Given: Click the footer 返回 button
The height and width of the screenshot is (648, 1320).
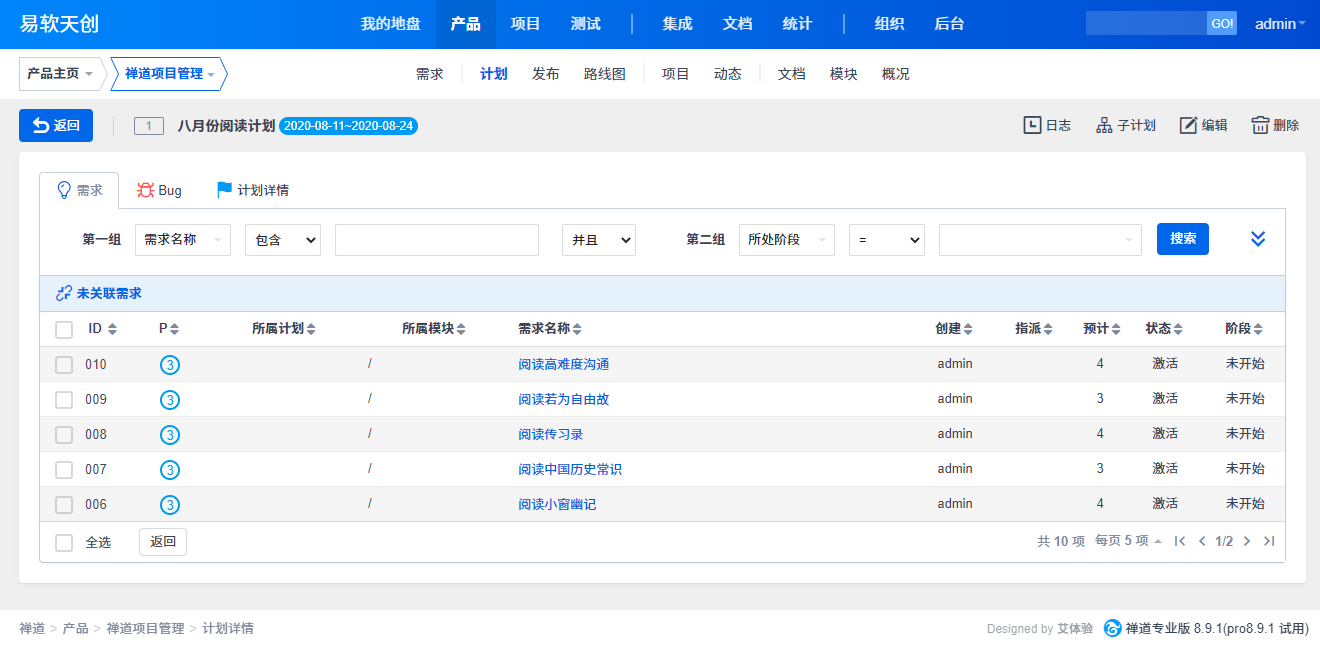Looking at the screenshot, I should tap(163, 542).
